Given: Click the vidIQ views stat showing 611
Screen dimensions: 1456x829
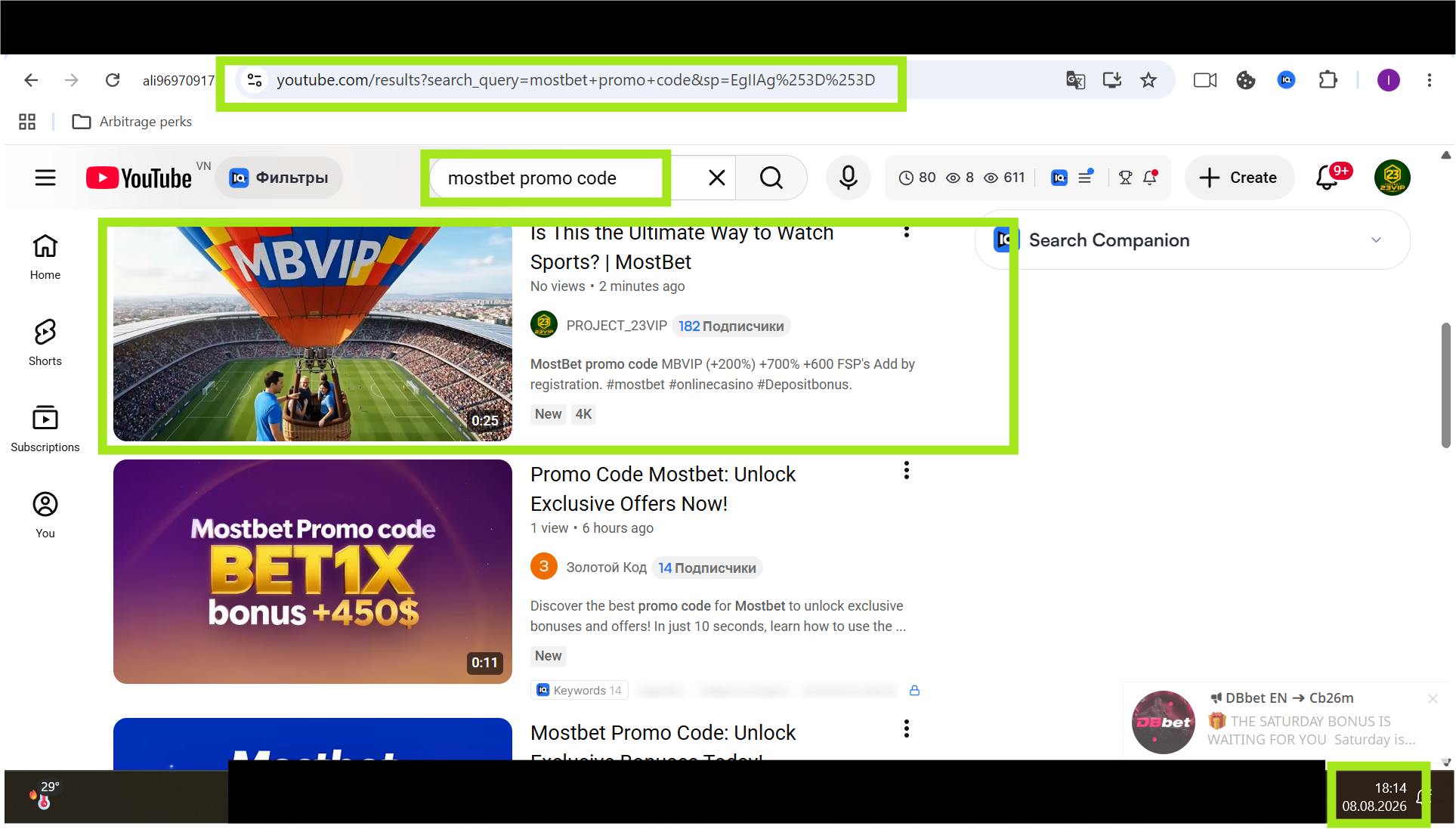Looking at the screenshot, I should pyautogui.click(x=1004, y=178).
